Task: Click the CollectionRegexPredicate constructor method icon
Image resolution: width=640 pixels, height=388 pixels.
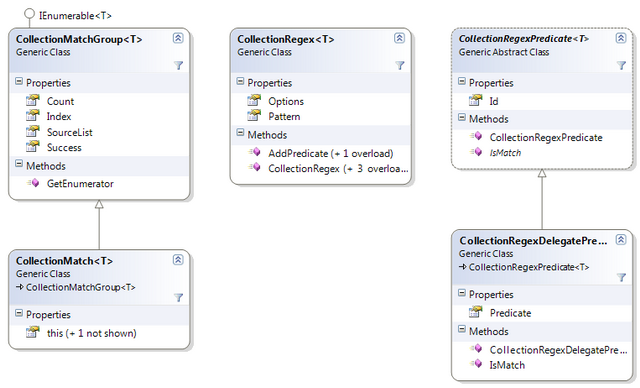Action: pos(476,136)
